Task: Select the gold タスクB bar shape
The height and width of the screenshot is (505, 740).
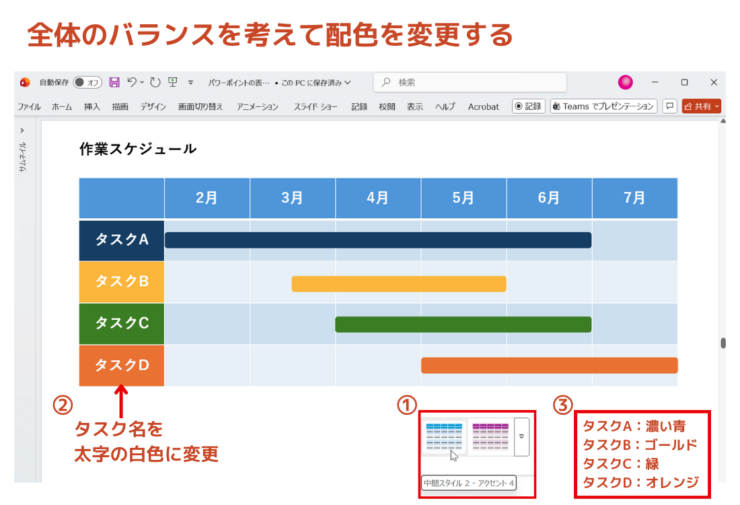Action: pyautogui.click(x=399, y=284)
